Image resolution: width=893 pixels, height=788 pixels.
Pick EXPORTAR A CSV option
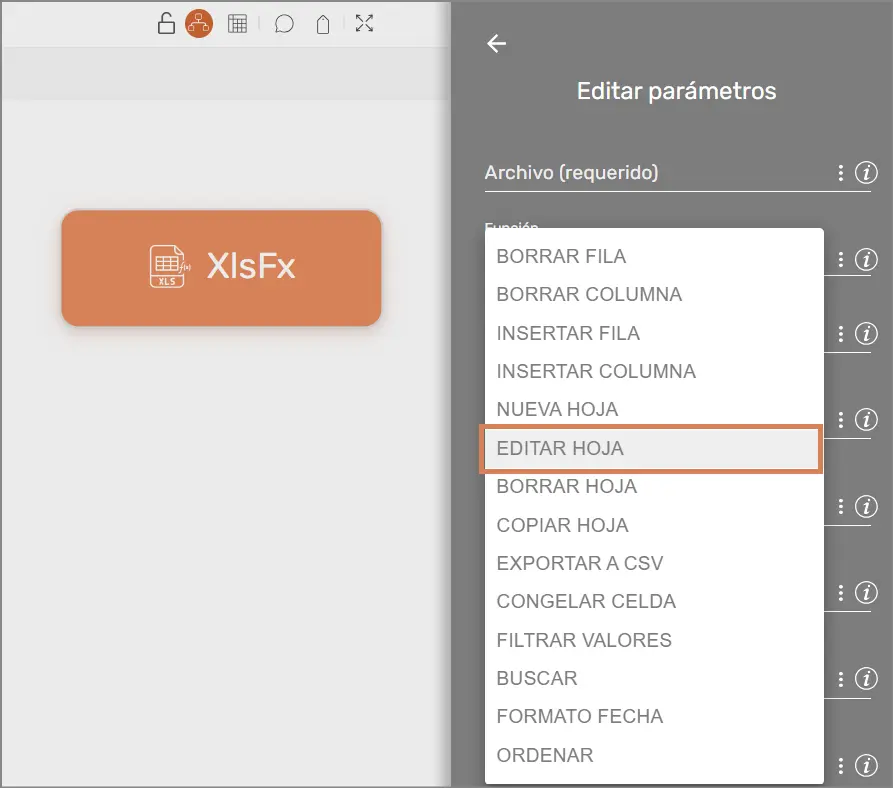click(654, 563)
